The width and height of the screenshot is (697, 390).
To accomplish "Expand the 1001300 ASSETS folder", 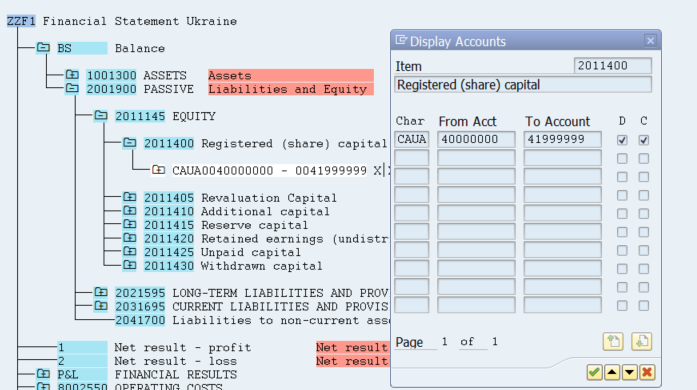I will pyautogui.click(x=72, y=74).
